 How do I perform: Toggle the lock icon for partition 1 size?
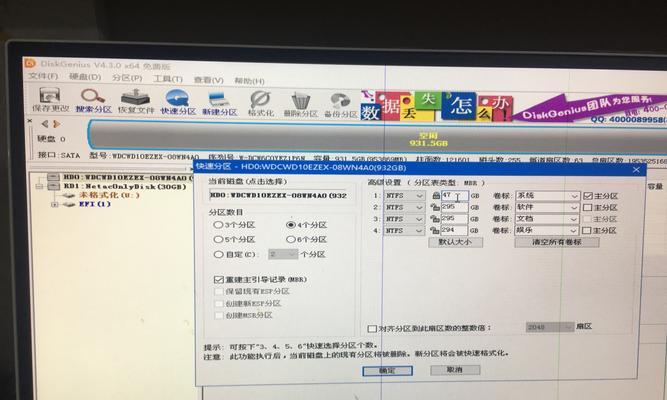click(436, 196)
